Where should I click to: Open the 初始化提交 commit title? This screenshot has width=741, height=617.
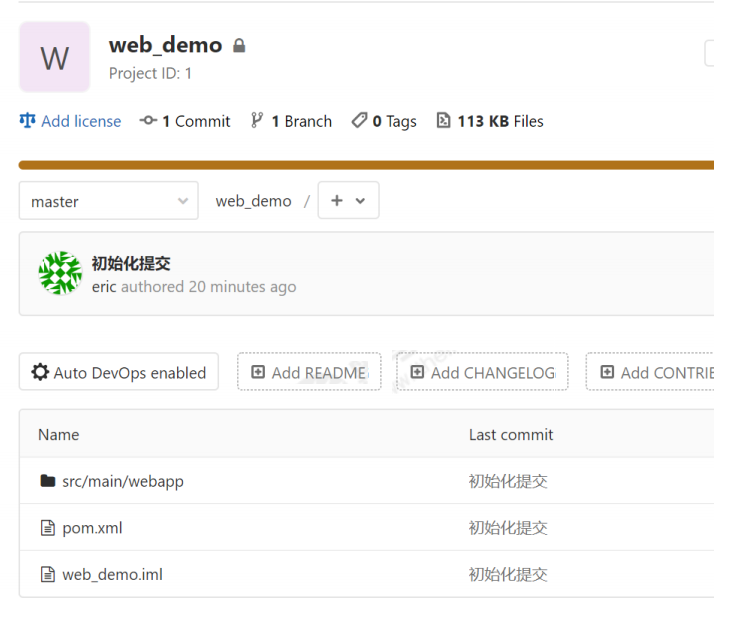click(x=131, y=263)
